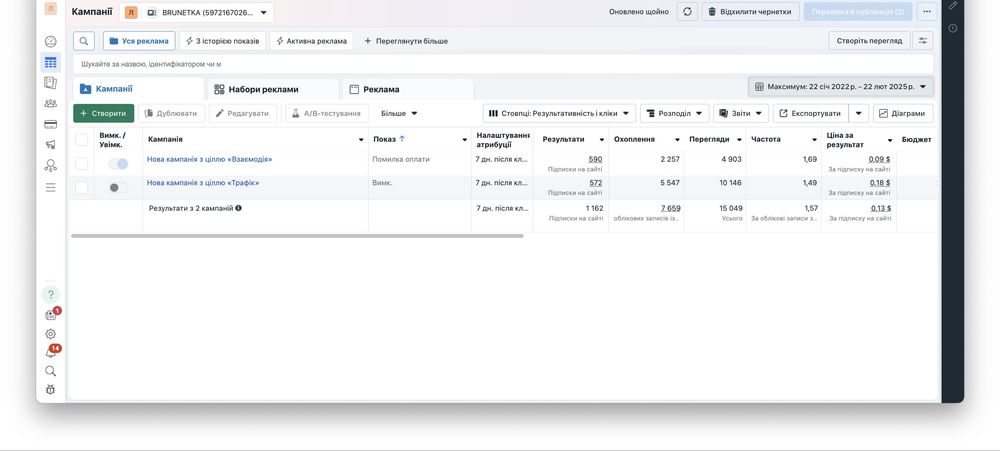Tick the select-all checkbox in table header
Image resolution: width=1000 pixels, height=451 pixels.
(82, 140)
